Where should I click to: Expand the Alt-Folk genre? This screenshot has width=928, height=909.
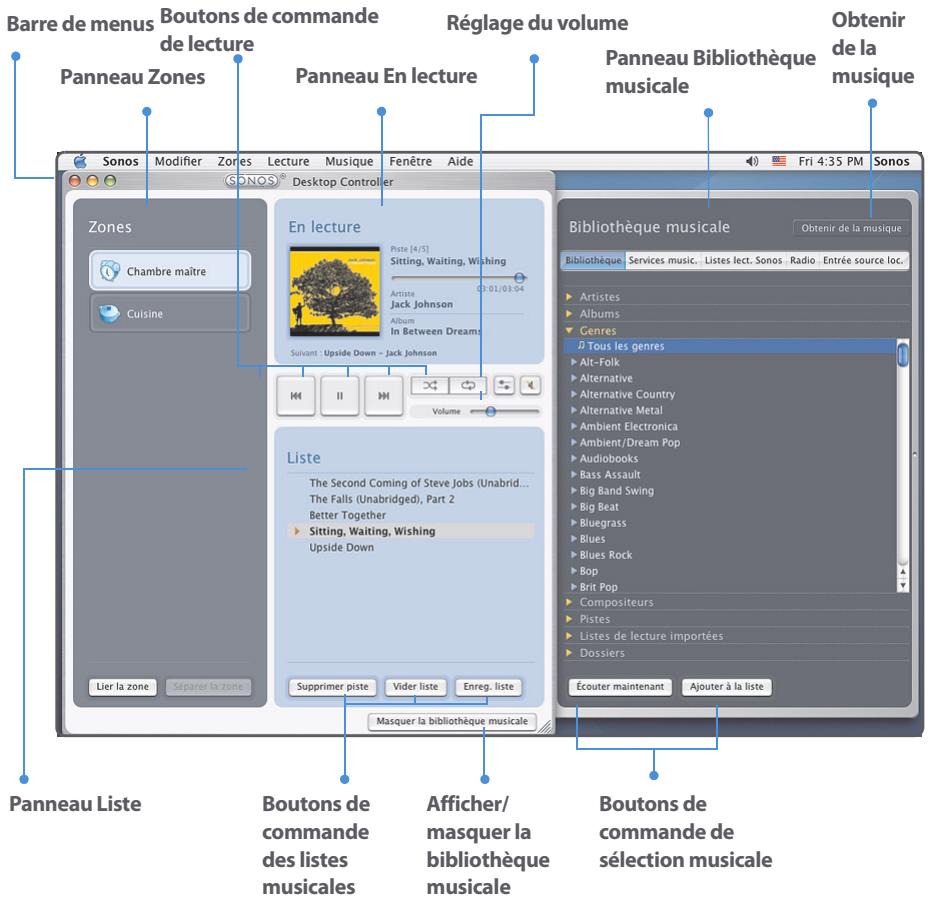pyautogui.click(x=573, y=362)
